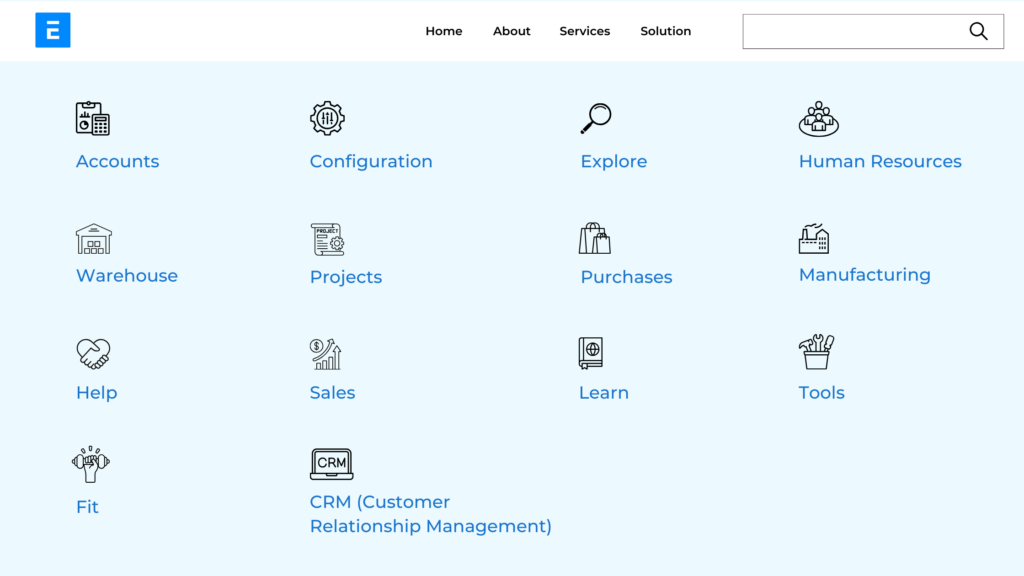Select the Projects document icon

328,238
